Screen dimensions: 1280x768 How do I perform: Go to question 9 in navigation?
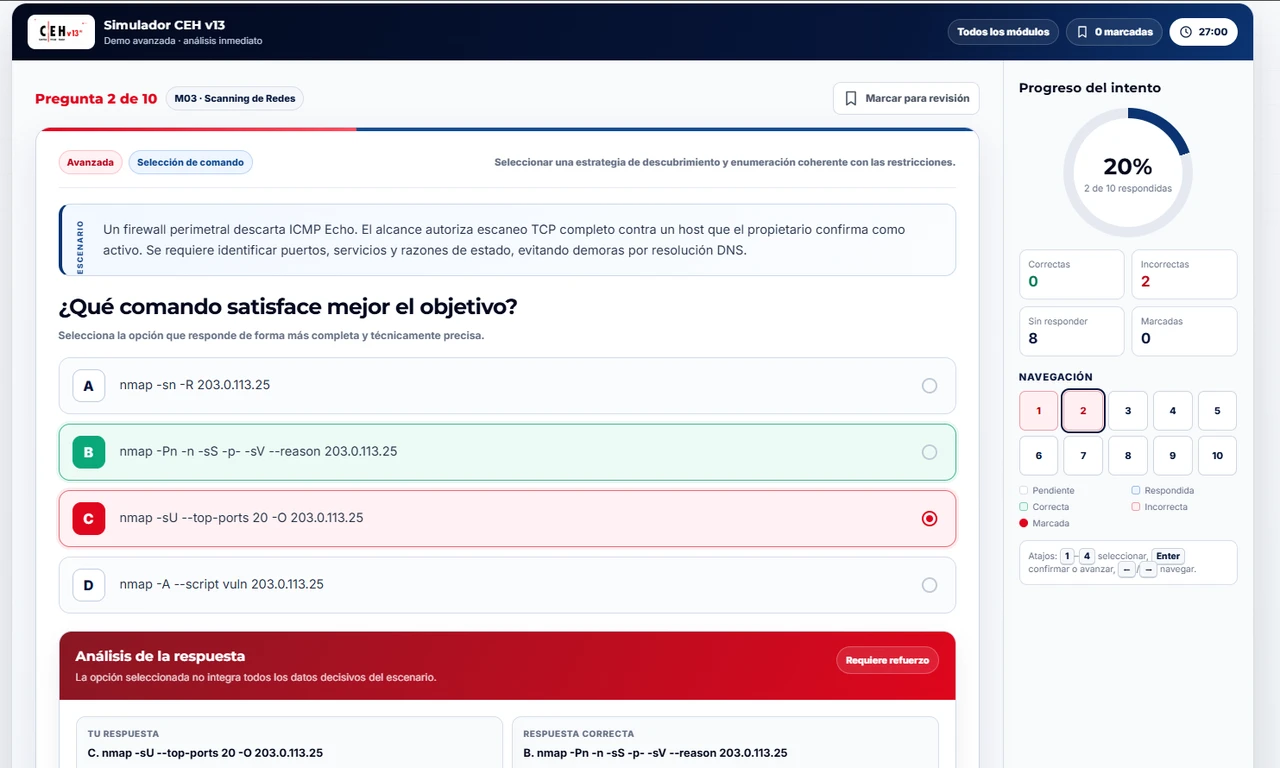click(x=1172, y=455)
